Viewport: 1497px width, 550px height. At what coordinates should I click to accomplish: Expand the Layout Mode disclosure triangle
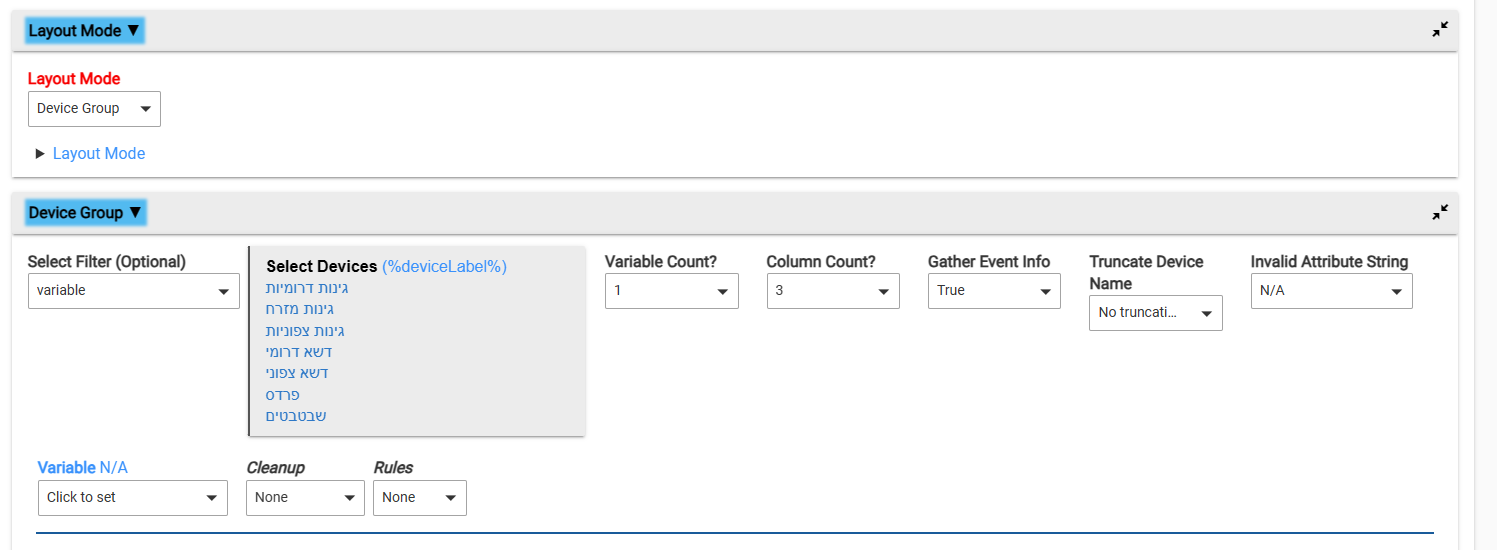click(x=40, y=153)
